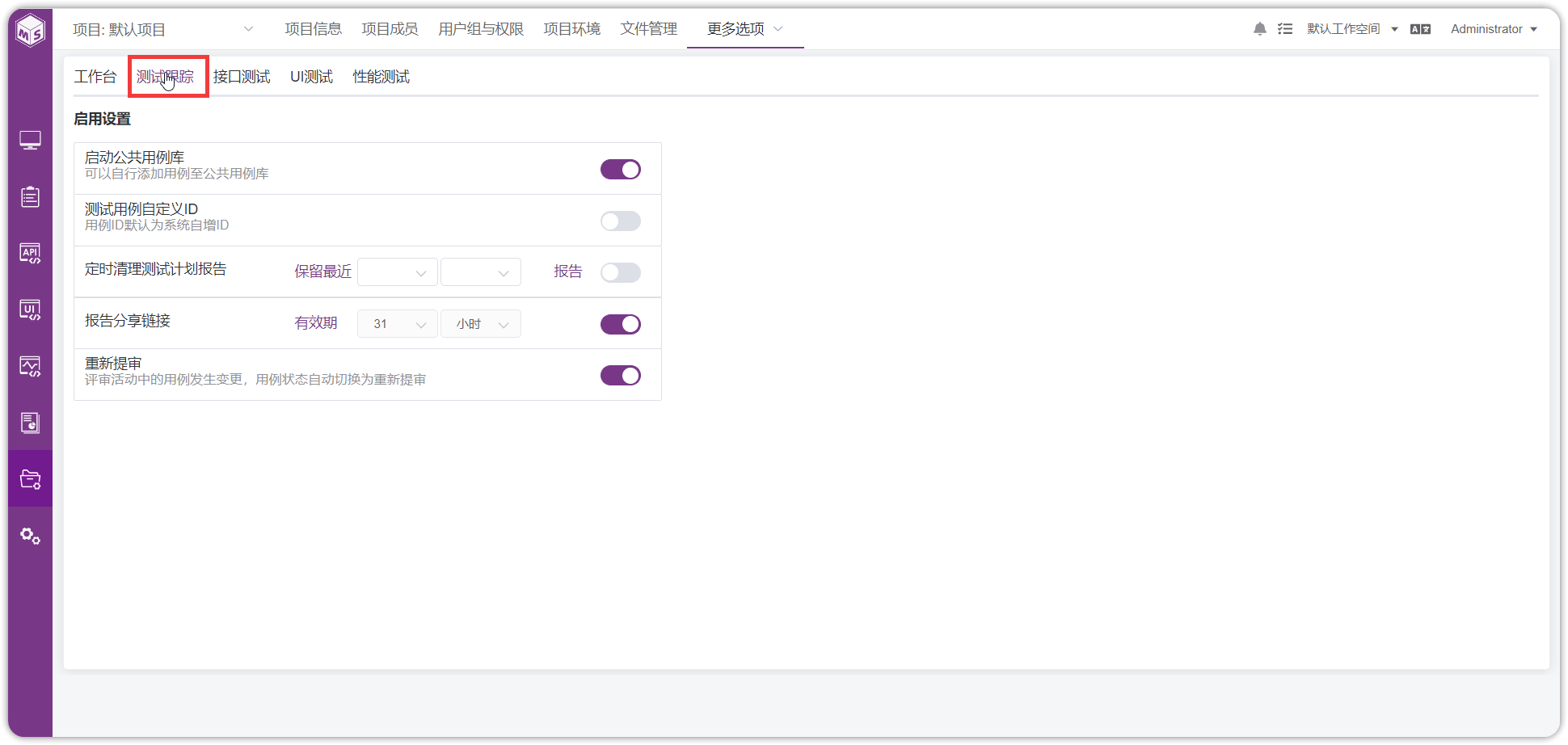Disable the 启动公共用例库 toggle
Image resolution: width=1568 pixels, height=745 pixels.
coord(621,169)
